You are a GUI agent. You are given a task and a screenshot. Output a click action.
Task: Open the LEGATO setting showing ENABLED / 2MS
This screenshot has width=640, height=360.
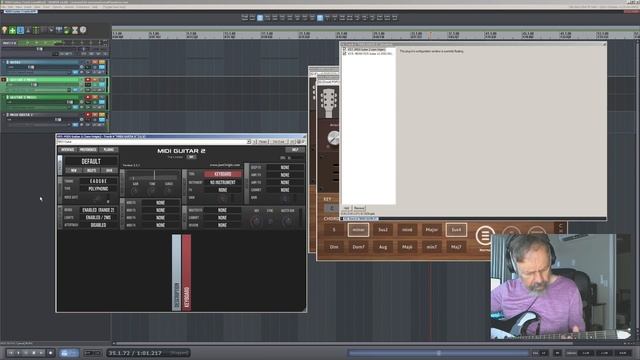point(98,218)
